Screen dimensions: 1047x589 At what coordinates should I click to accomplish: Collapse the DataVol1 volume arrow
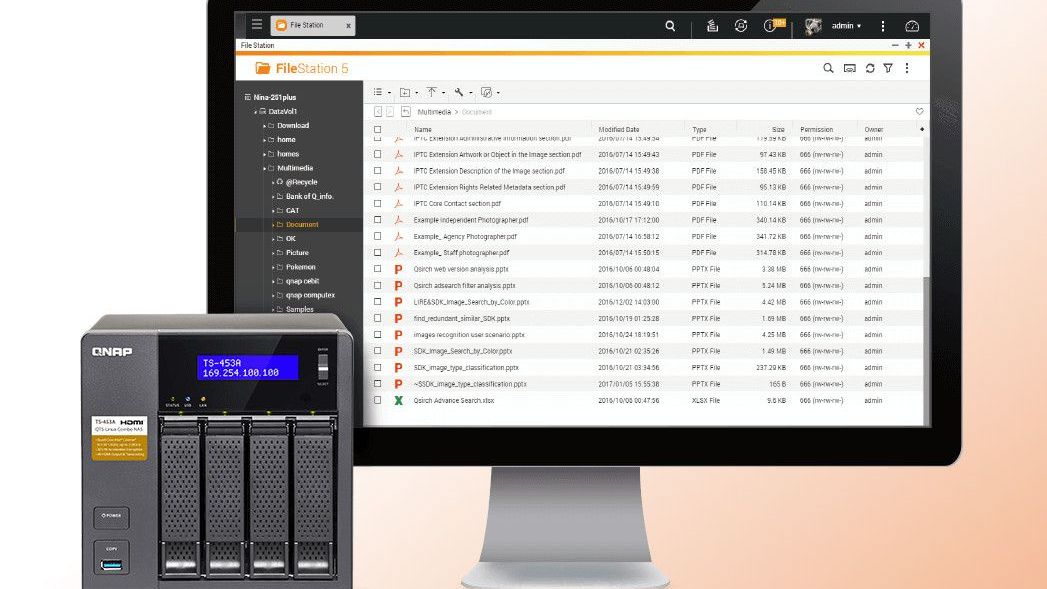pos(255,112)
